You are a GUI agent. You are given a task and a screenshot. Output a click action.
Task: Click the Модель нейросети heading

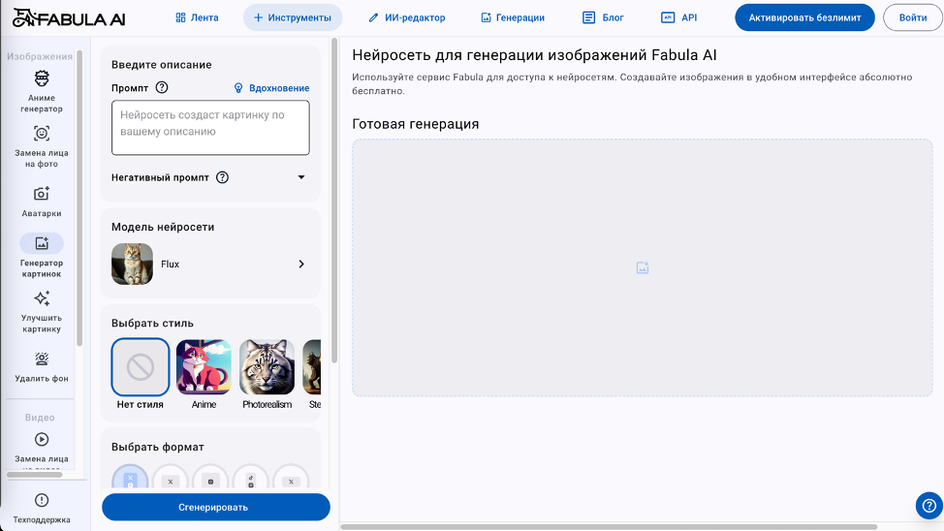pos(163,227)
